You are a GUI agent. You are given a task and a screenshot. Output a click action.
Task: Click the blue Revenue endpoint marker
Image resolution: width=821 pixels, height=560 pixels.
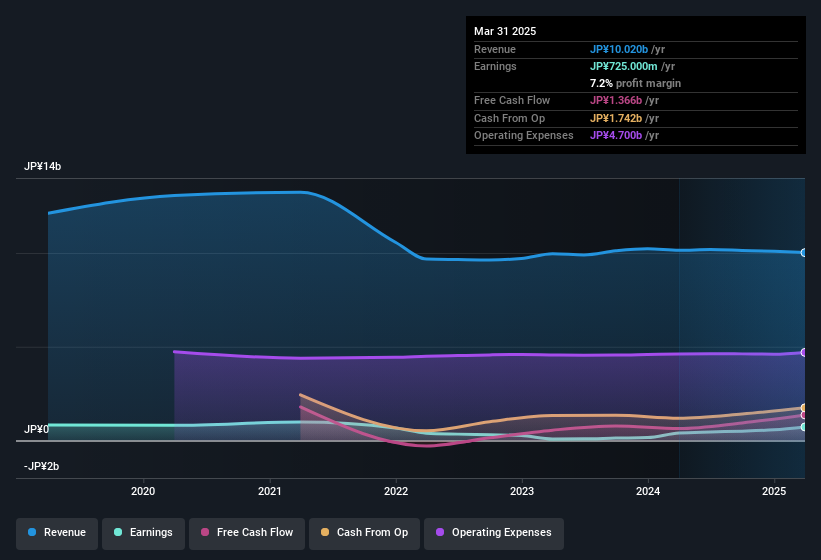(804, 253)
